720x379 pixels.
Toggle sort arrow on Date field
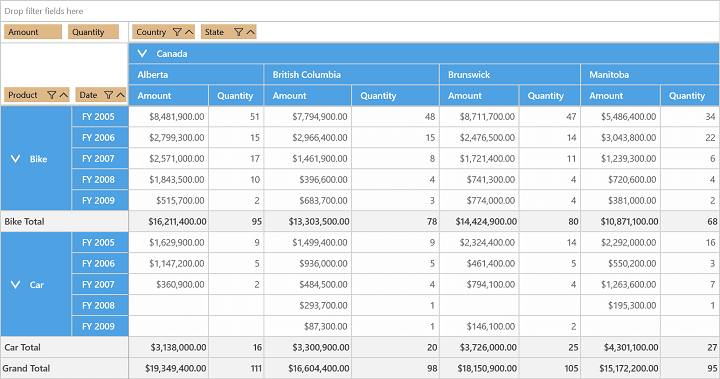point(120,95)
